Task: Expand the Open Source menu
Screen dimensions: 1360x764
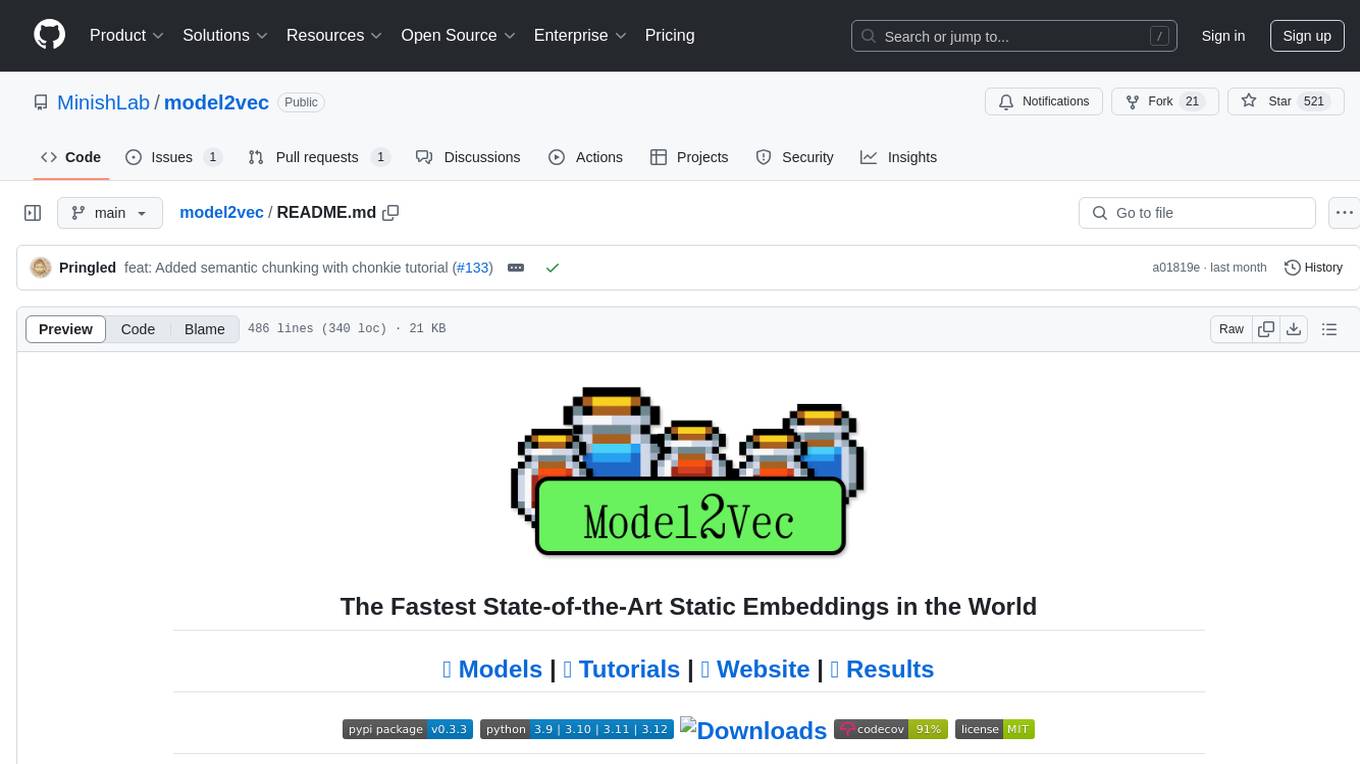Action: (458, 35)
